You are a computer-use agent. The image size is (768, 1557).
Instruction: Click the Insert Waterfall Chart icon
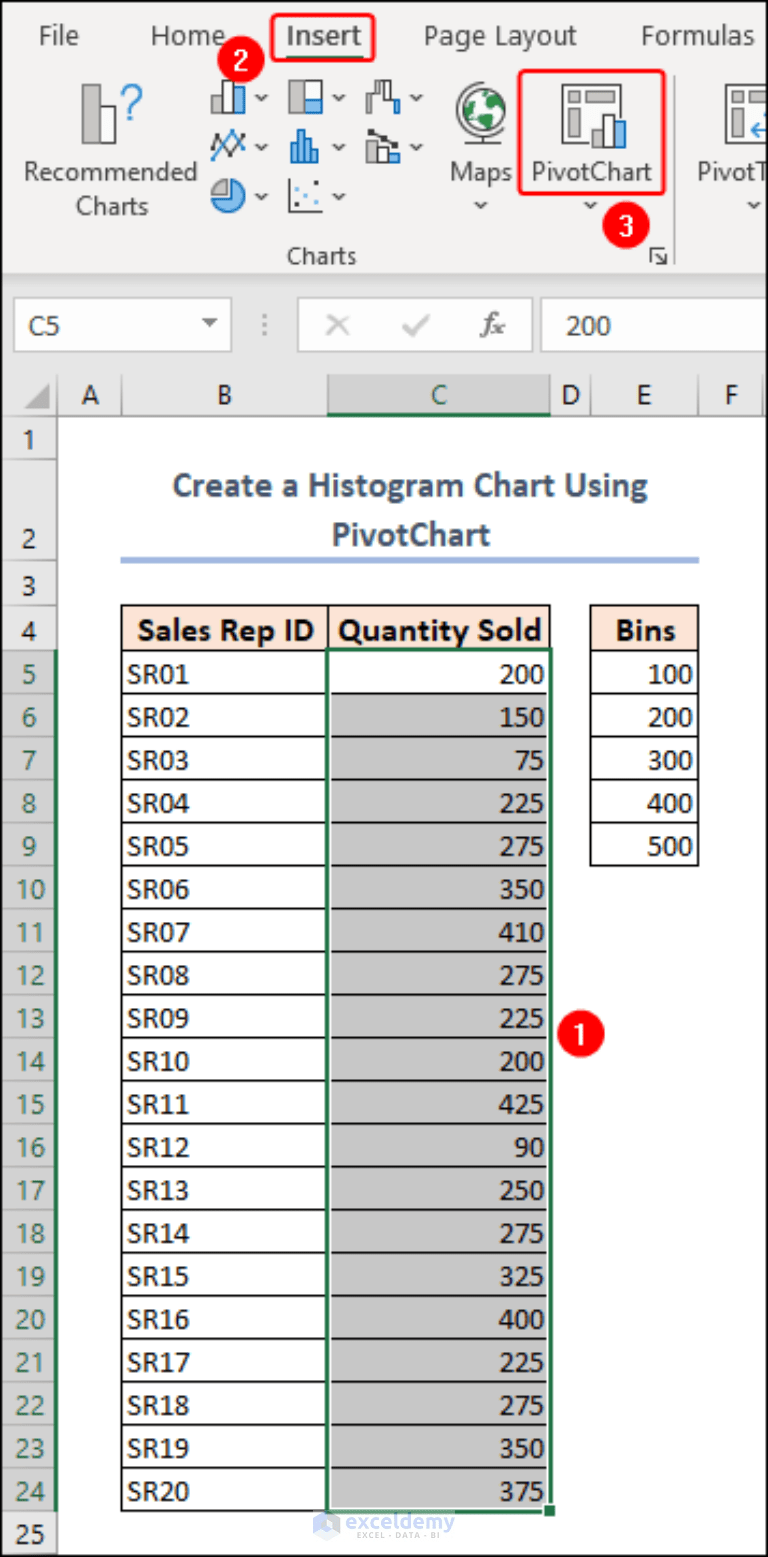383,97
